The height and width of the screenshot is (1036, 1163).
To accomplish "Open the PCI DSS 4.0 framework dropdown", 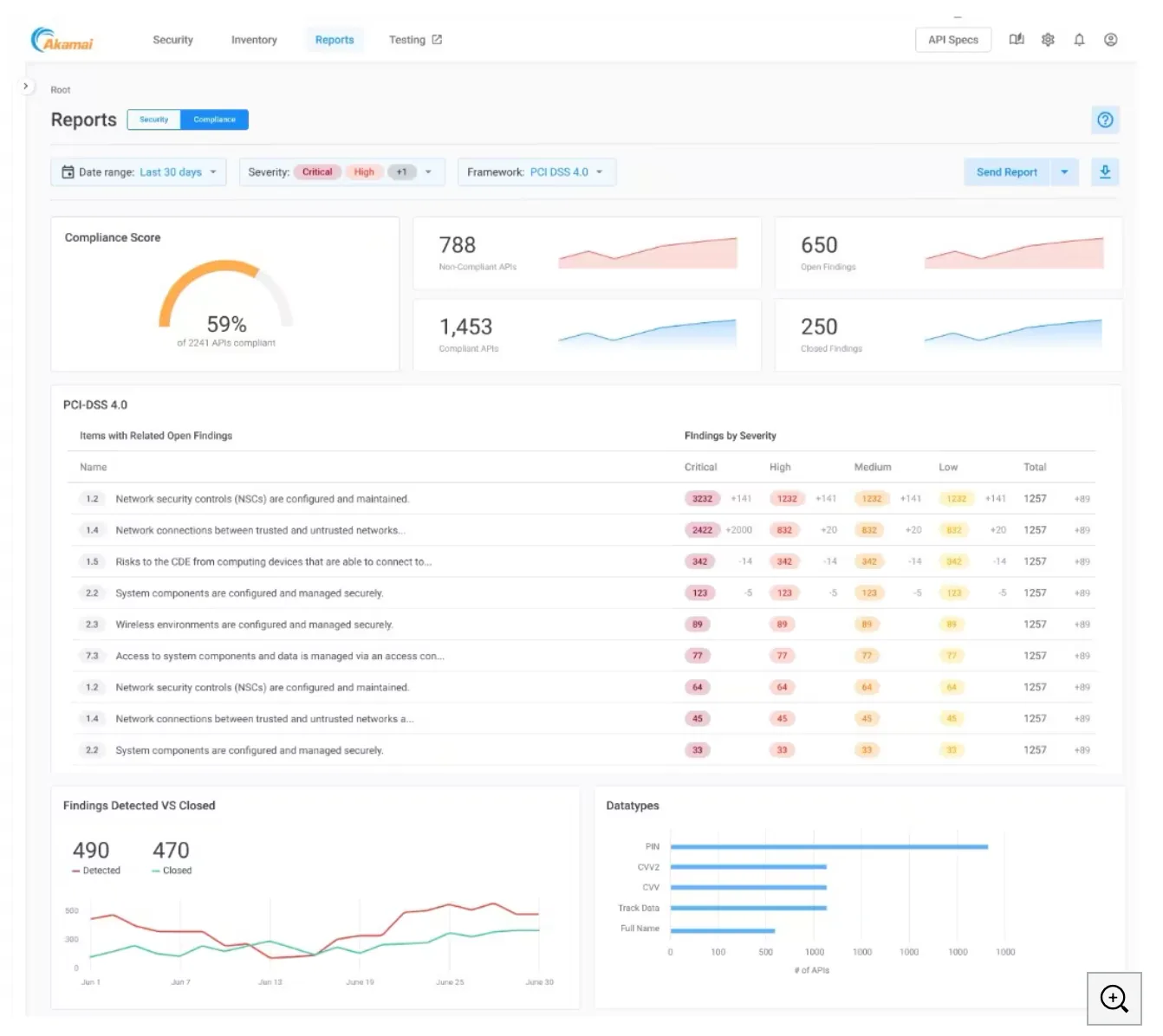I will [562, 172].
